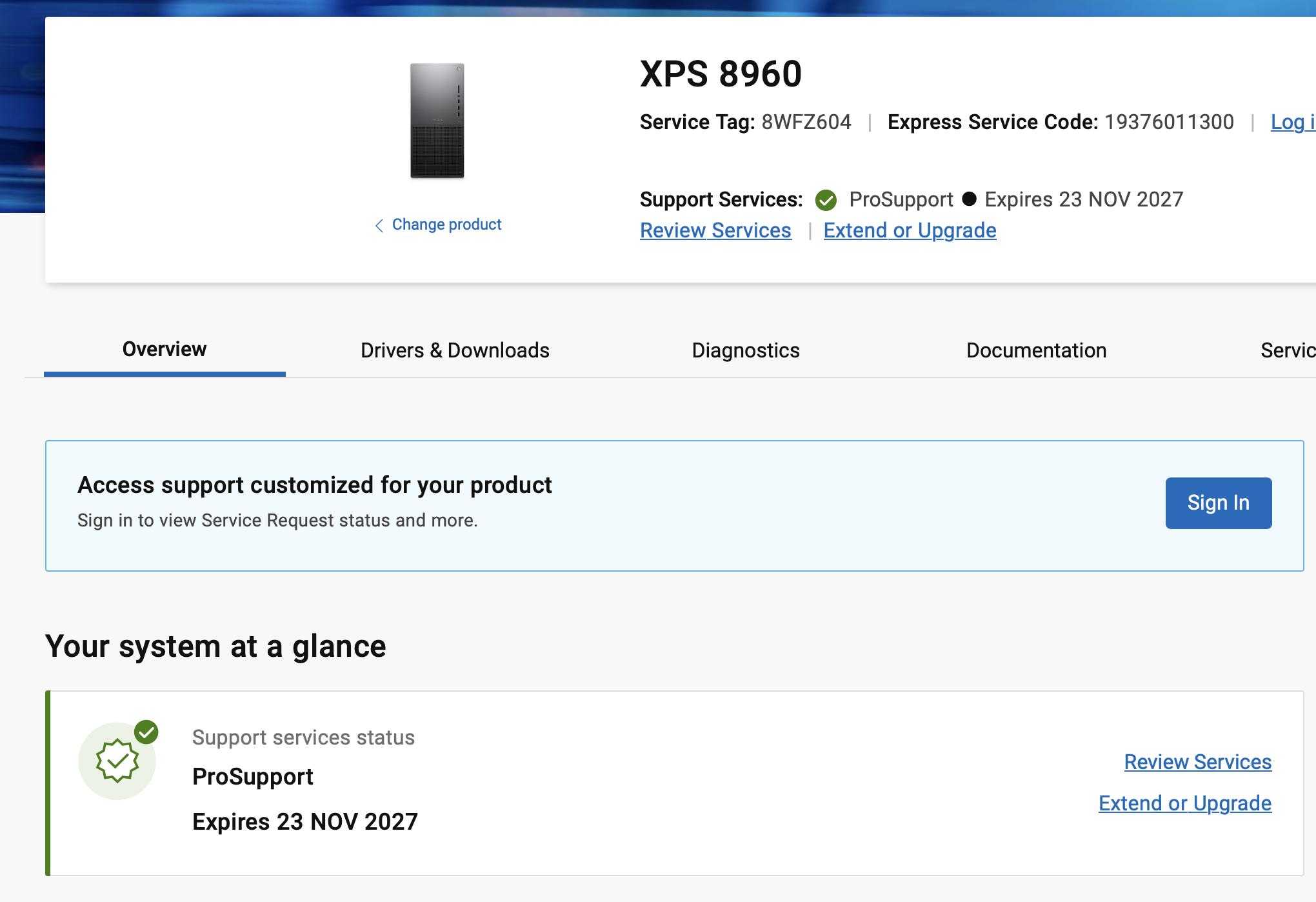Viewport: 1316px width, 902px height.
Task: Click the XPS 8960 product image
Action: tap(437, 121)
